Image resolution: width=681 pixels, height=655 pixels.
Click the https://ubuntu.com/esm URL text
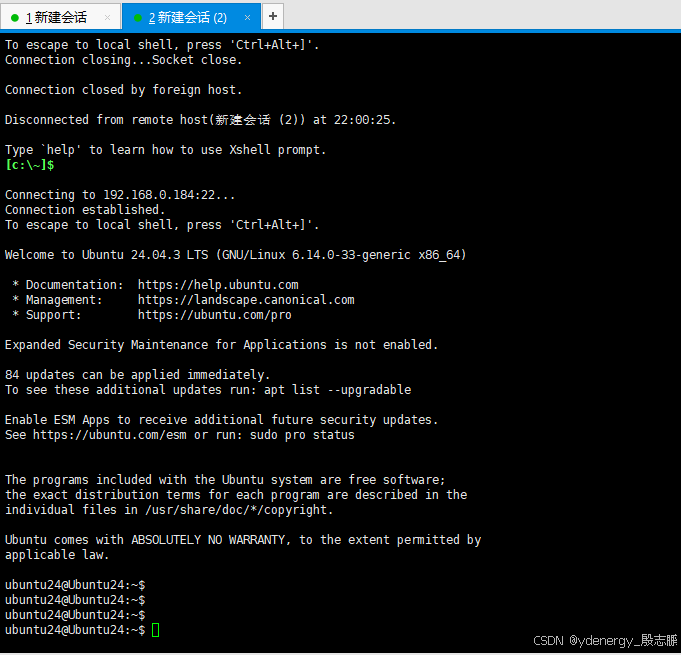point(110,435)
